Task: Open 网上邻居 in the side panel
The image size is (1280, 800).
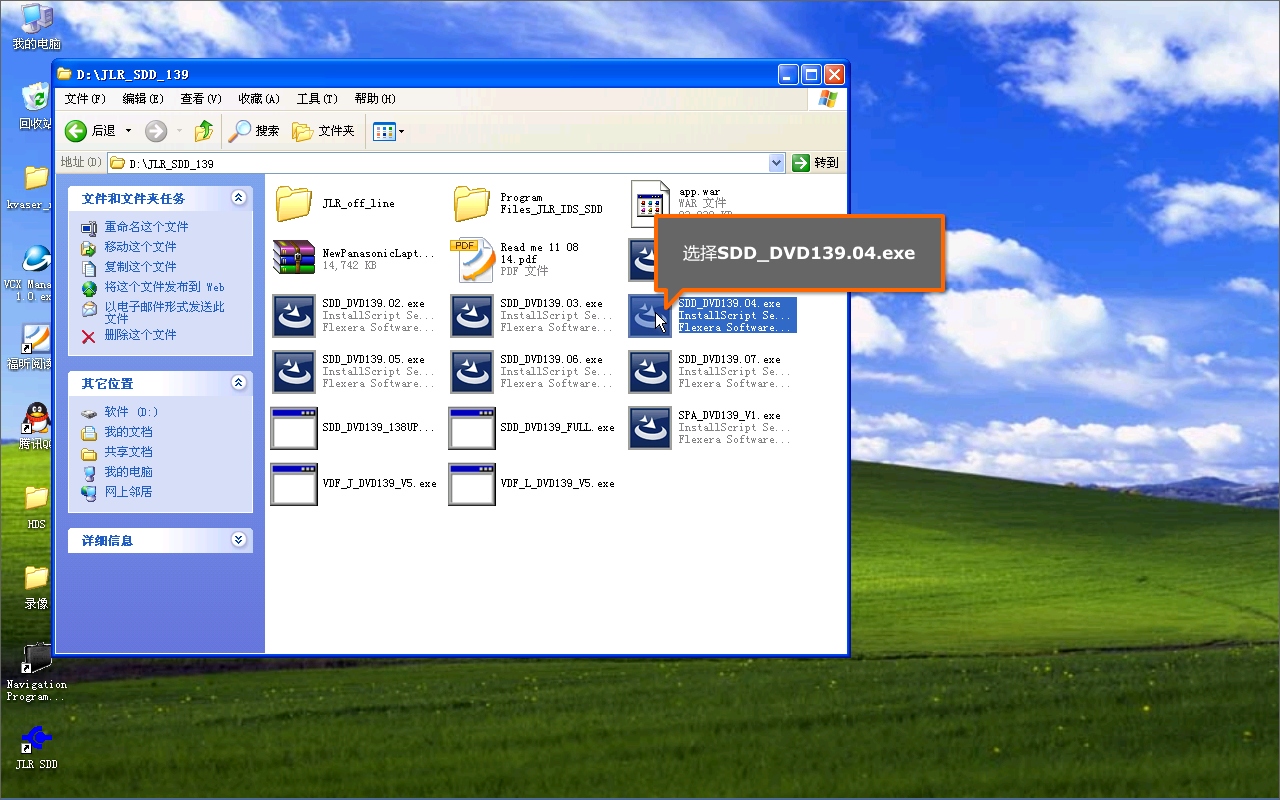Action: click(x=128, y=492)
